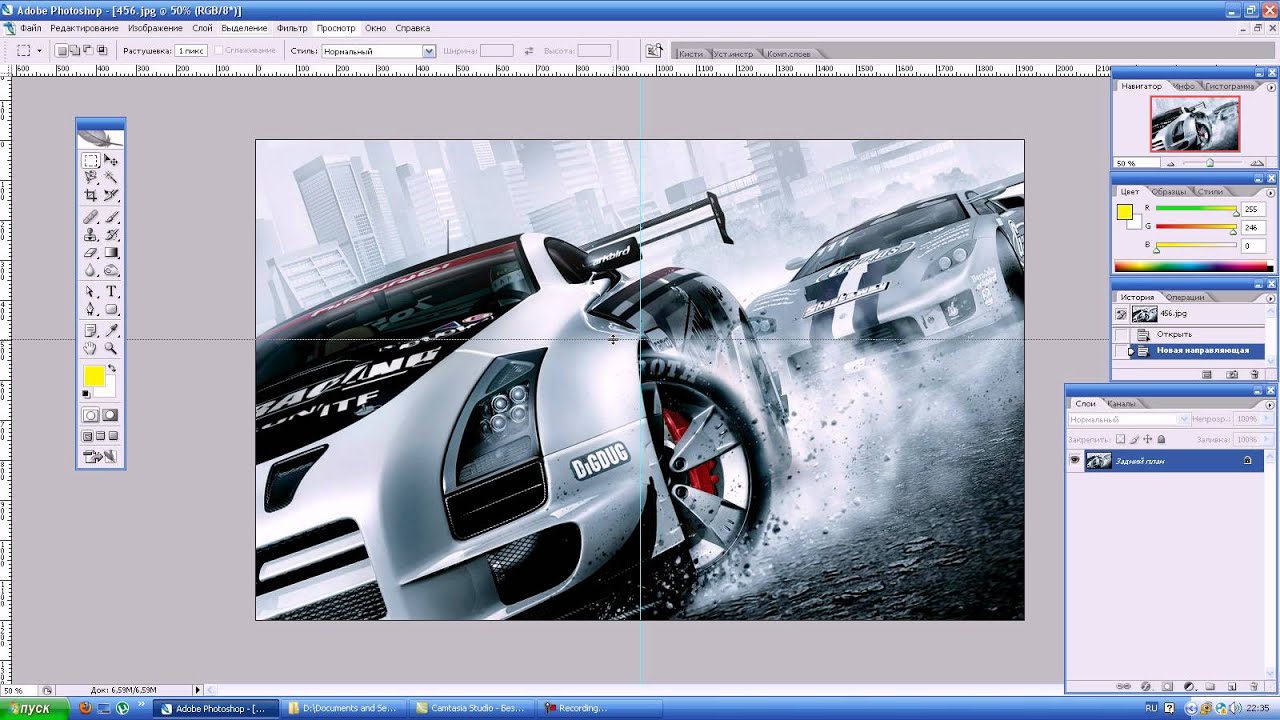This screenshot has height=720, width=1280.
Task: Switch to the Channels tab
Action: pos(1121,403)
